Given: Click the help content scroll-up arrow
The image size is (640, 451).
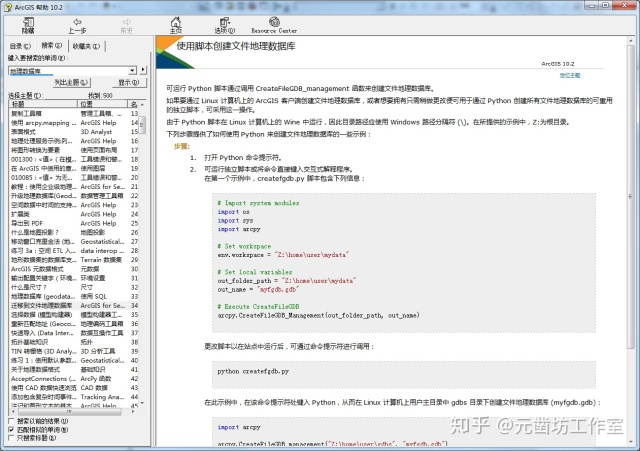Looking at the screenshot, I should click(x=631, y=40).
